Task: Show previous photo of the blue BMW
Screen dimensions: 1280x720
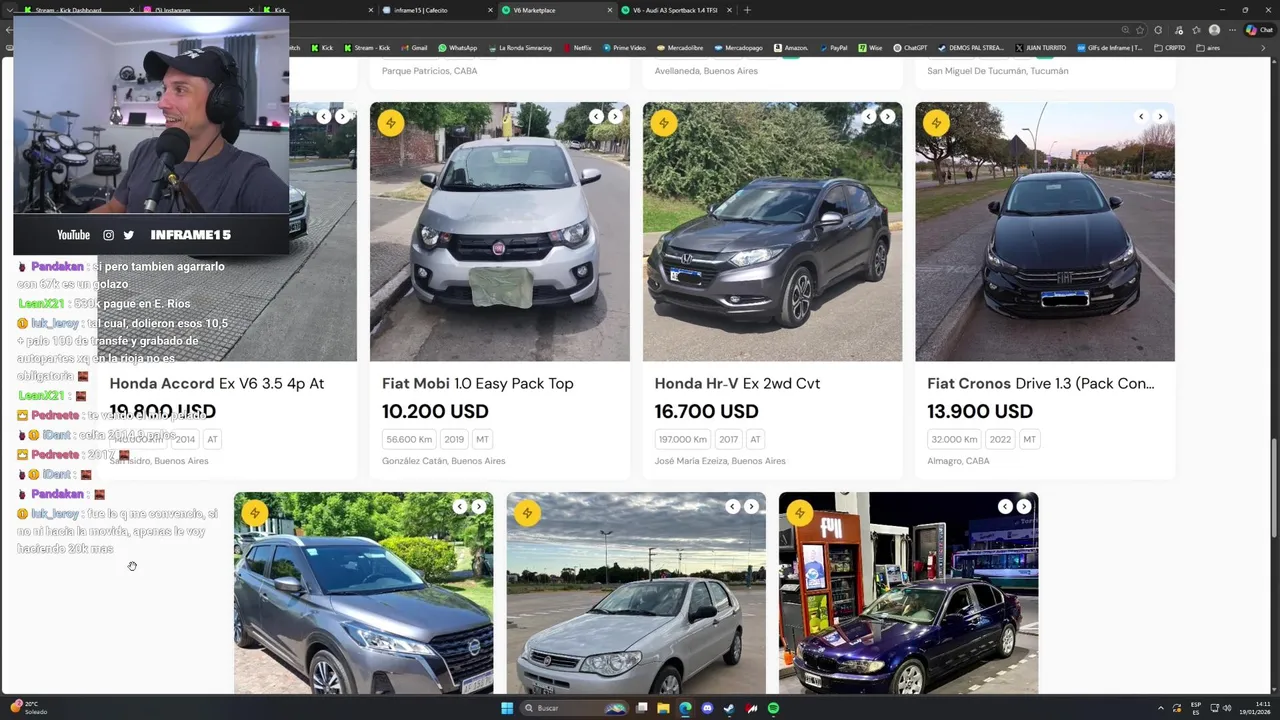Action: coord(1005,506)
